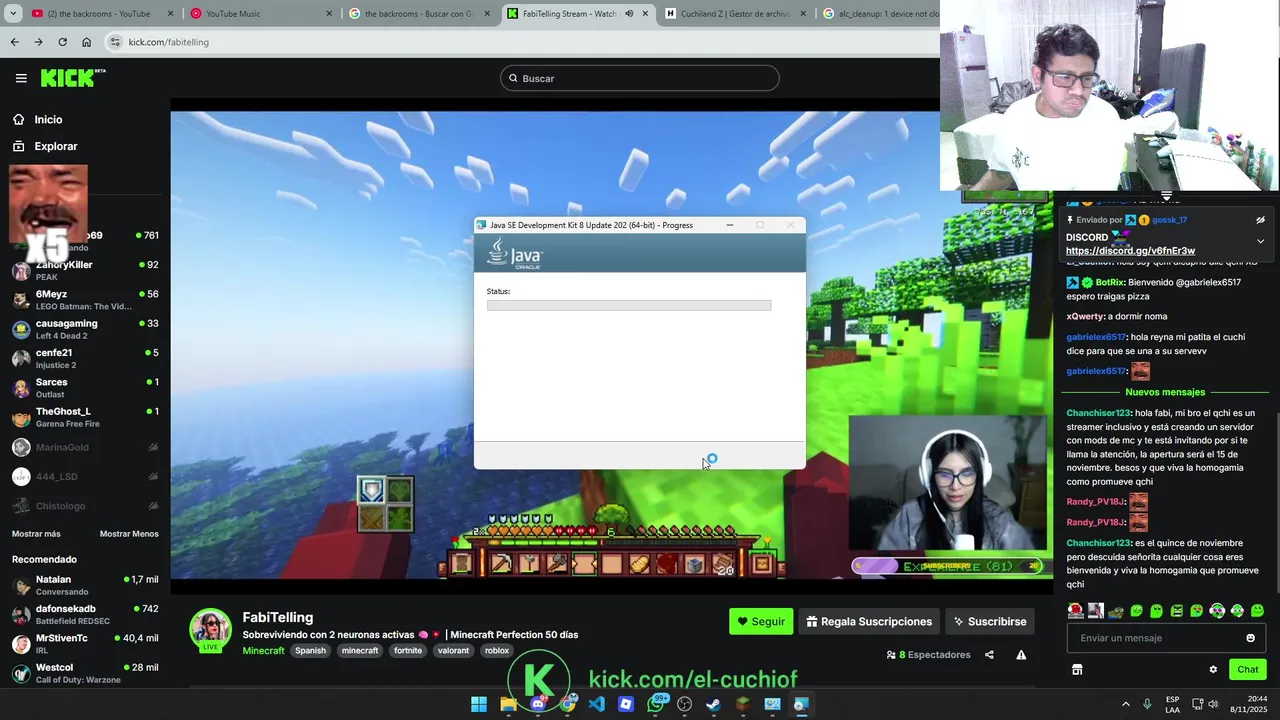Pick the first red headphones emote
Image resolution: width=1280 pixels, height=720 pixels.
pyautogui.click(x=1075, y=610)
